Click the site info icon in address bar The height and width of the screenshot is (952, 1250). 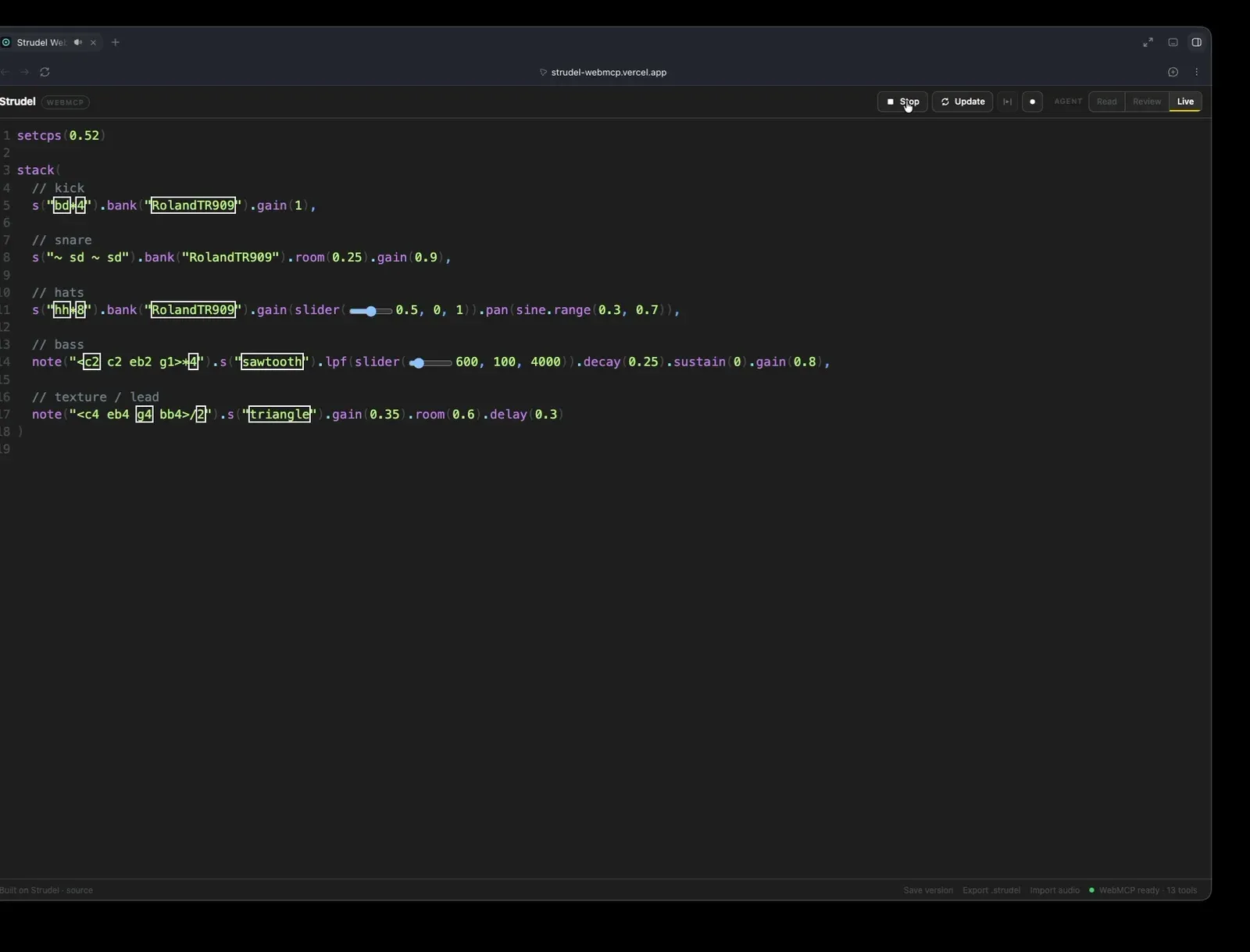pyautogui.click(x=543, y=72)
